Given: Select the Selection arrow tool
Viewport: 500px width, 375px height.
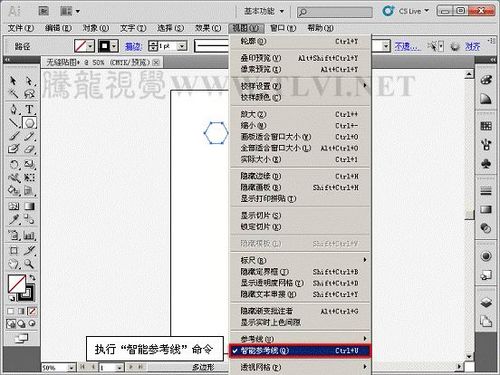Looking at the screenshot, I should (13, 81).
